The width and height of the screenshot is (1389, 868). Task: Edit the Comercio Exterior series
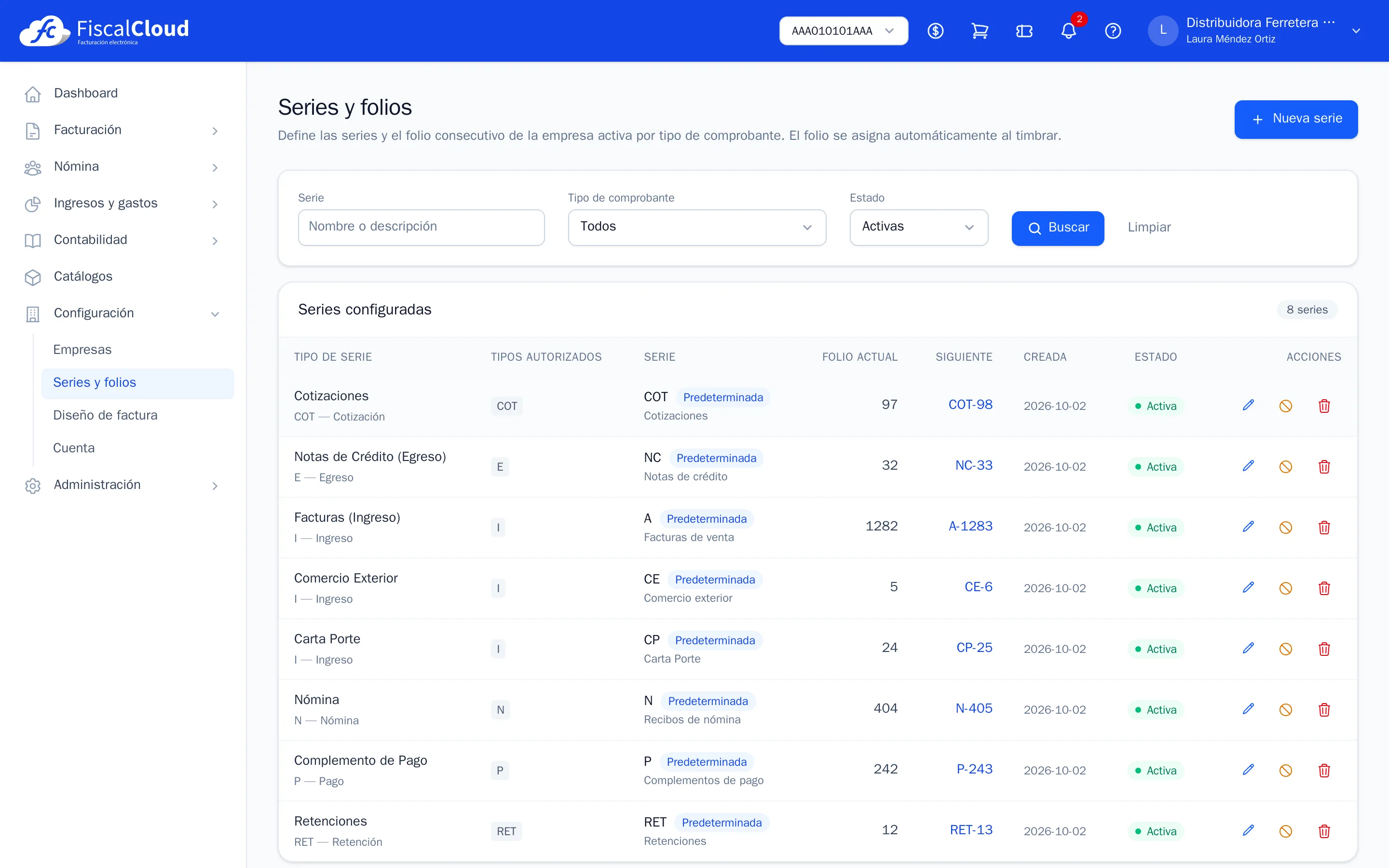pyautogui.click(x=1248, y=588)
